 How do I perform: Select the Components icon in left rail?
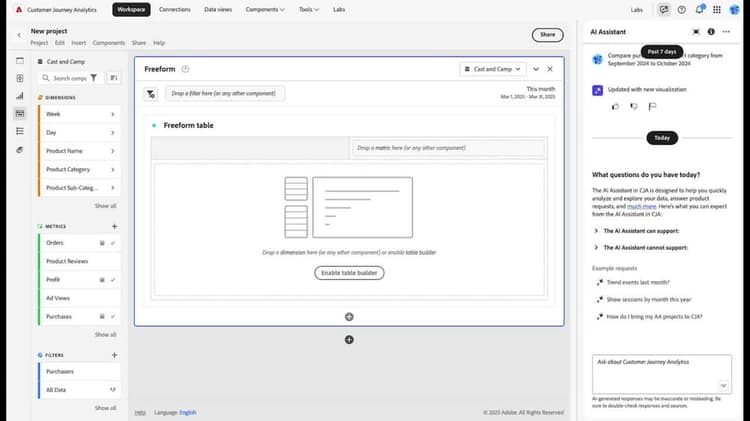[20, 113]
